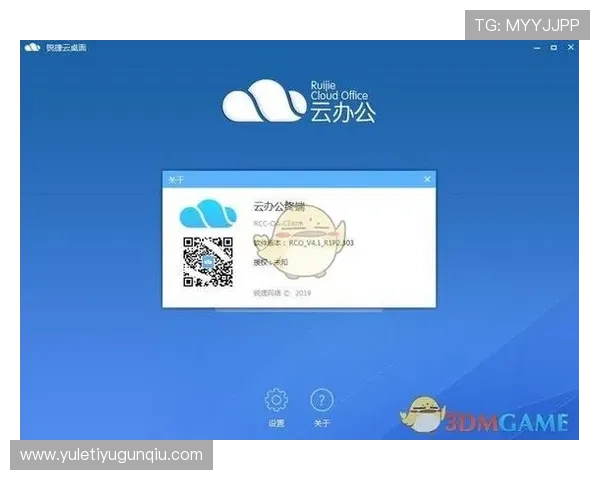Click the cloud logo in the about dialog
The image size is (600, 480).
(205, 215)
